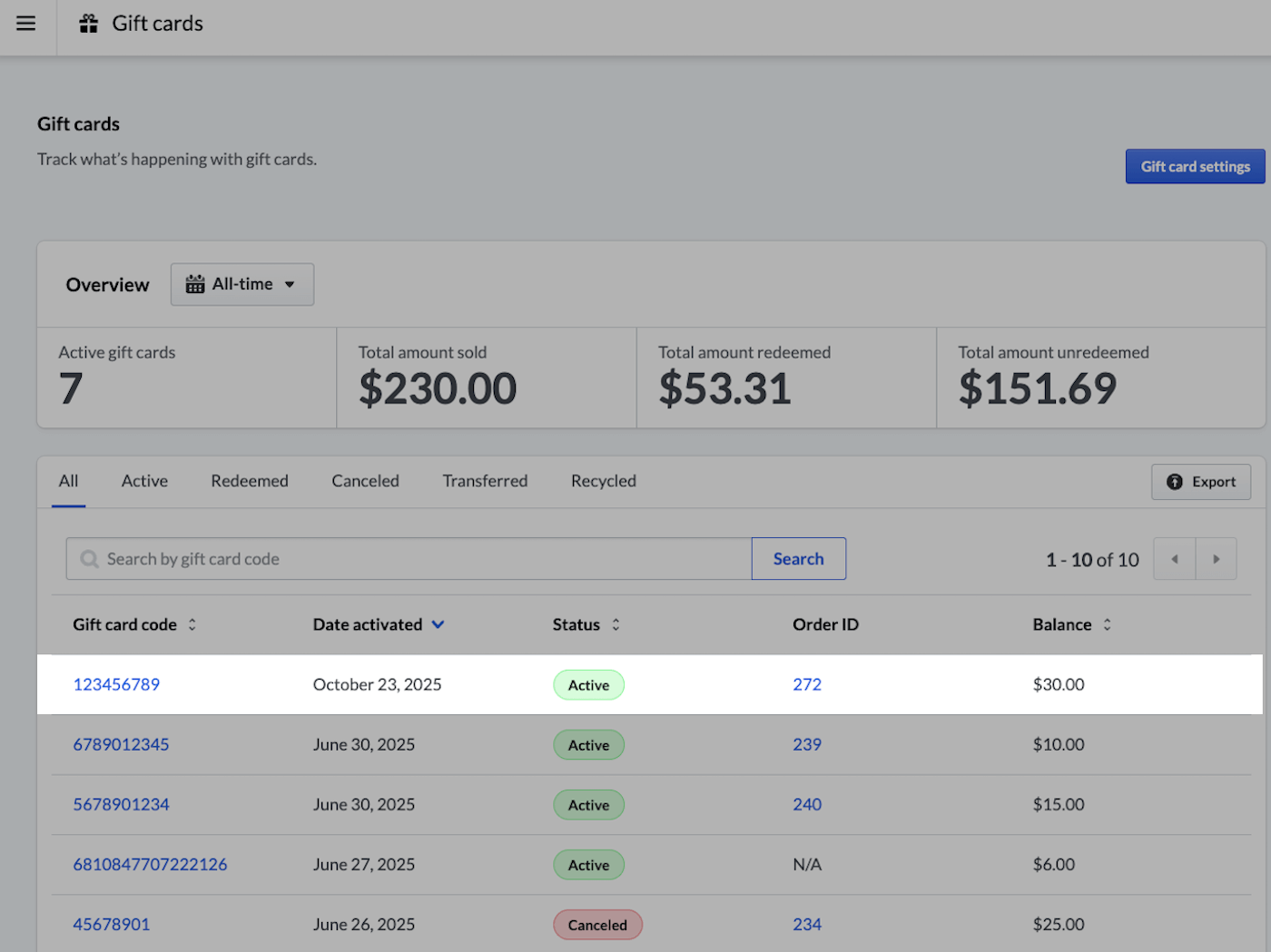1271x952 pixels.
Task: Click the gift icon in header
Action: [x=88, y=24]
